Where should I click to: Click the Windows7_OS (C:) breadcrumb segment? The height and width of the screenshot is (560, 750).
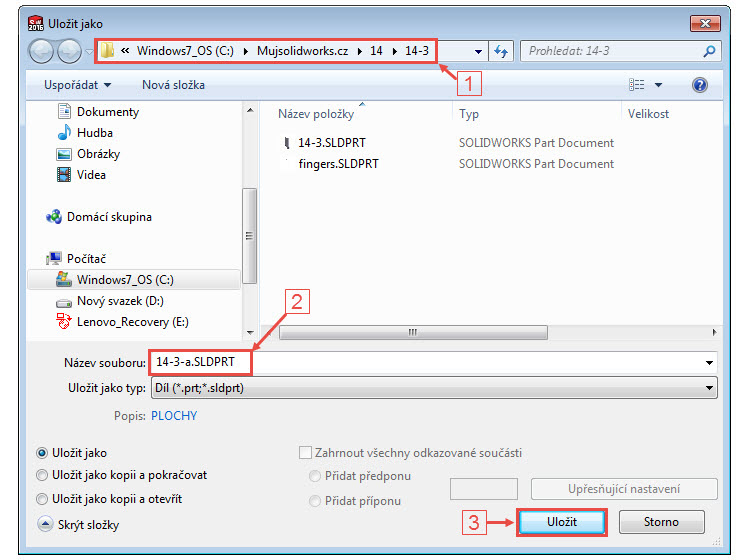pos(185,51)
